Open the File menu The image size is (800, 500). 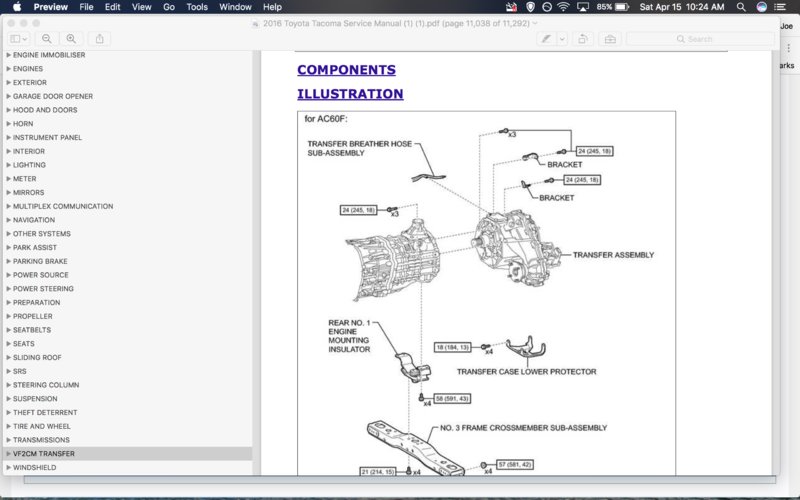[86, 7]
